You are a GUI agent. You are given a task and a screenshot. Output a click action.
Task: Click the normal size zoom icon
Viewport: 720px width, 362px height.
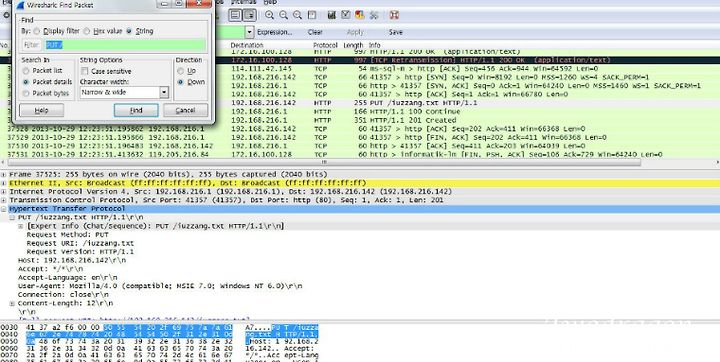click(298, 15)
